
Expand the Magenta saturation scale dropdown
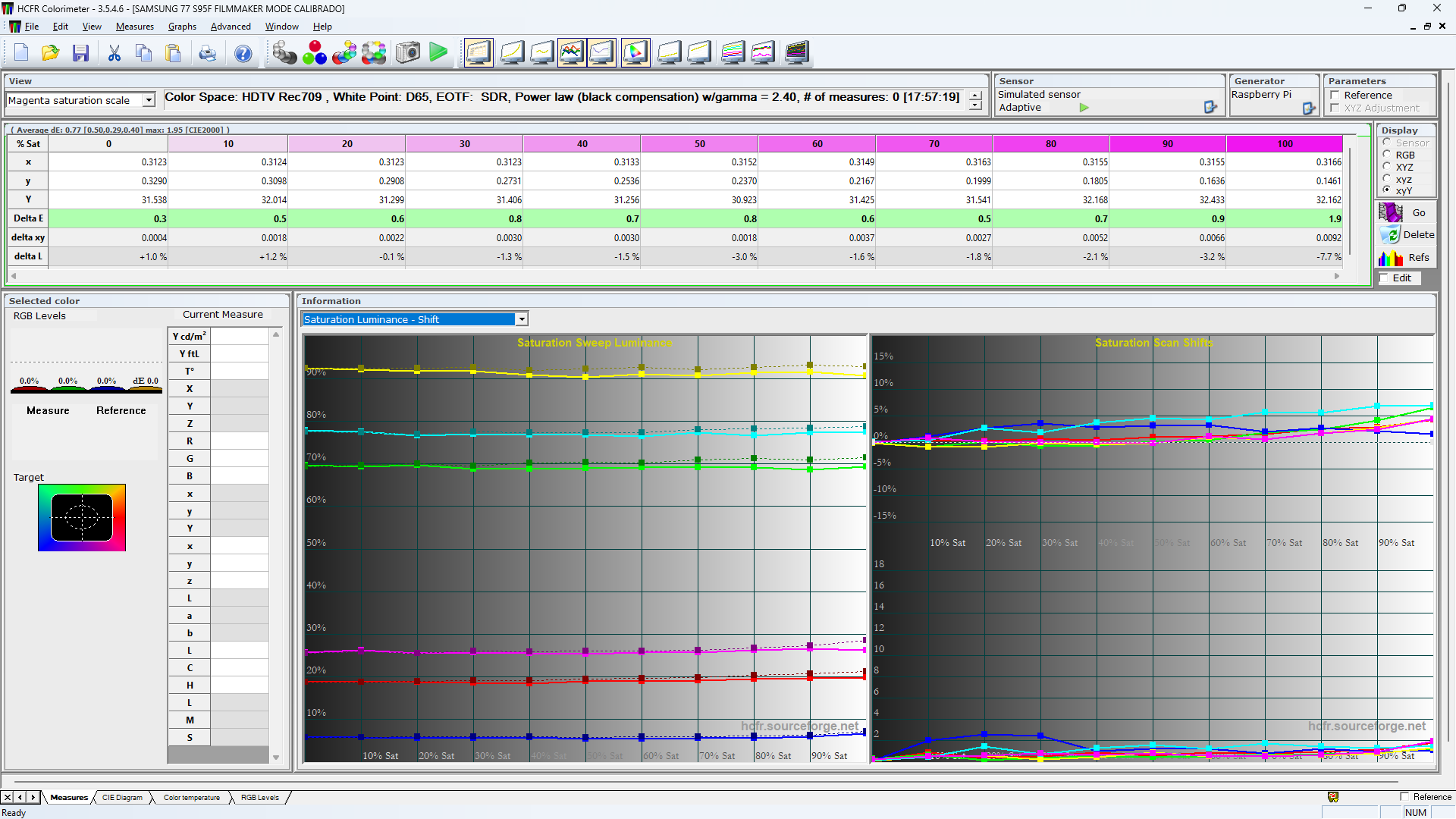point(149,100)
